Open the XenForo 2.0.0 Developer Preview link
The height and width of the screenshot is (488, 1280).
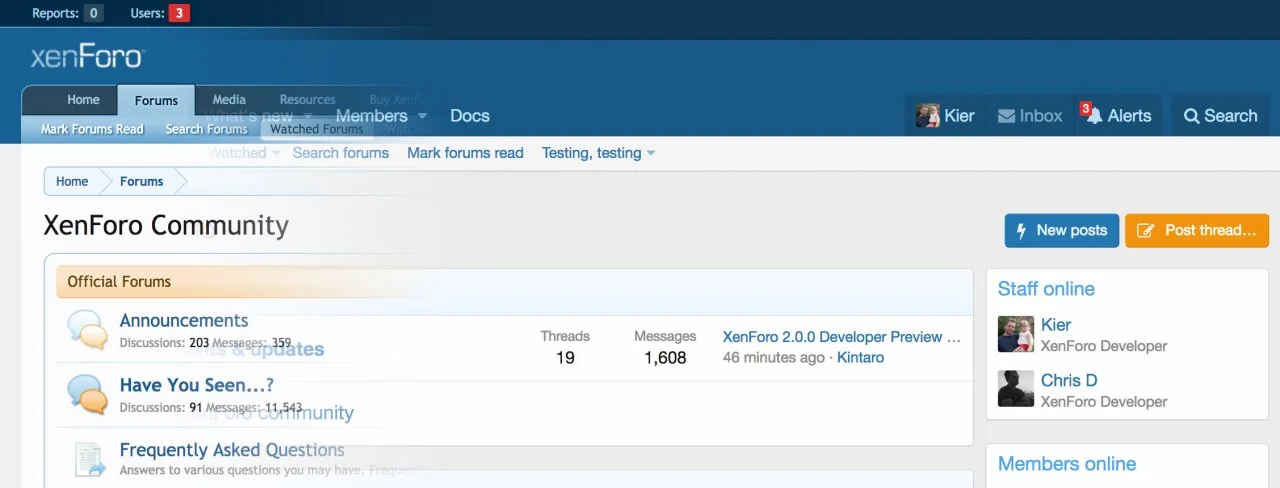point(841,337)
